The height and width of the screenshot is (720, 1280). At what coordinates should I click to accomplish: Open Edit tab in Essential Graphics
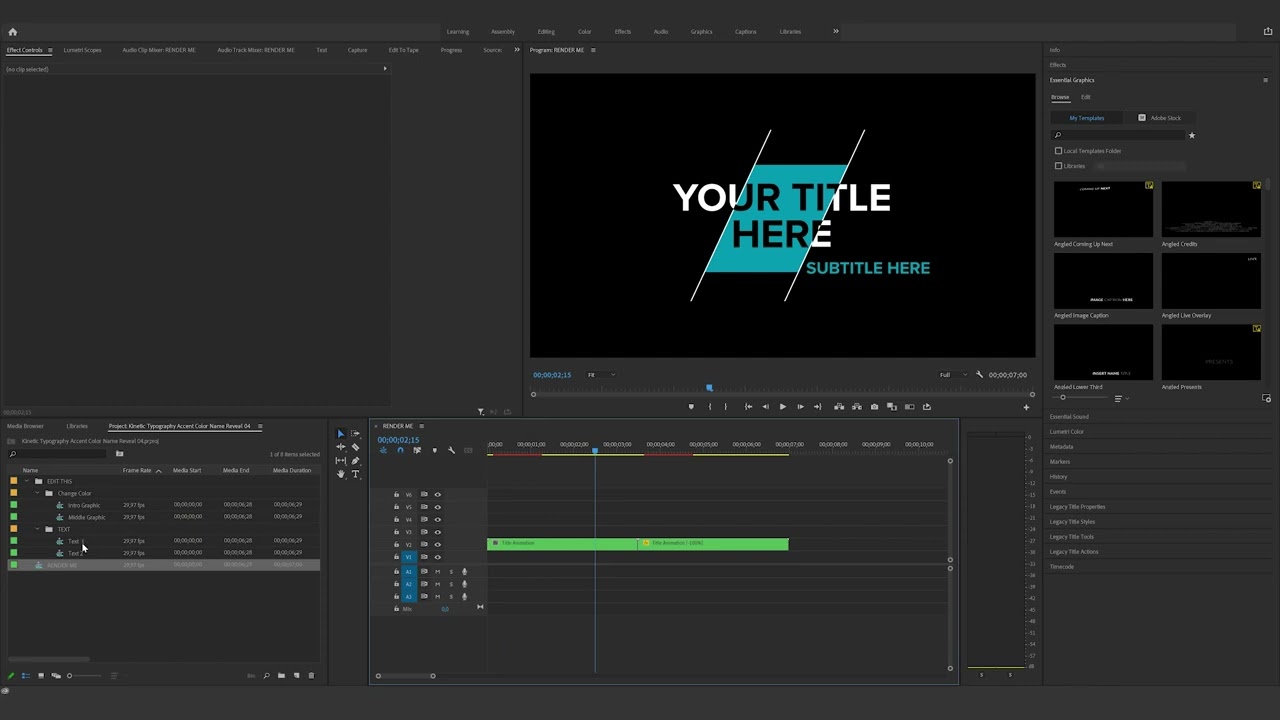point(1086,97)
